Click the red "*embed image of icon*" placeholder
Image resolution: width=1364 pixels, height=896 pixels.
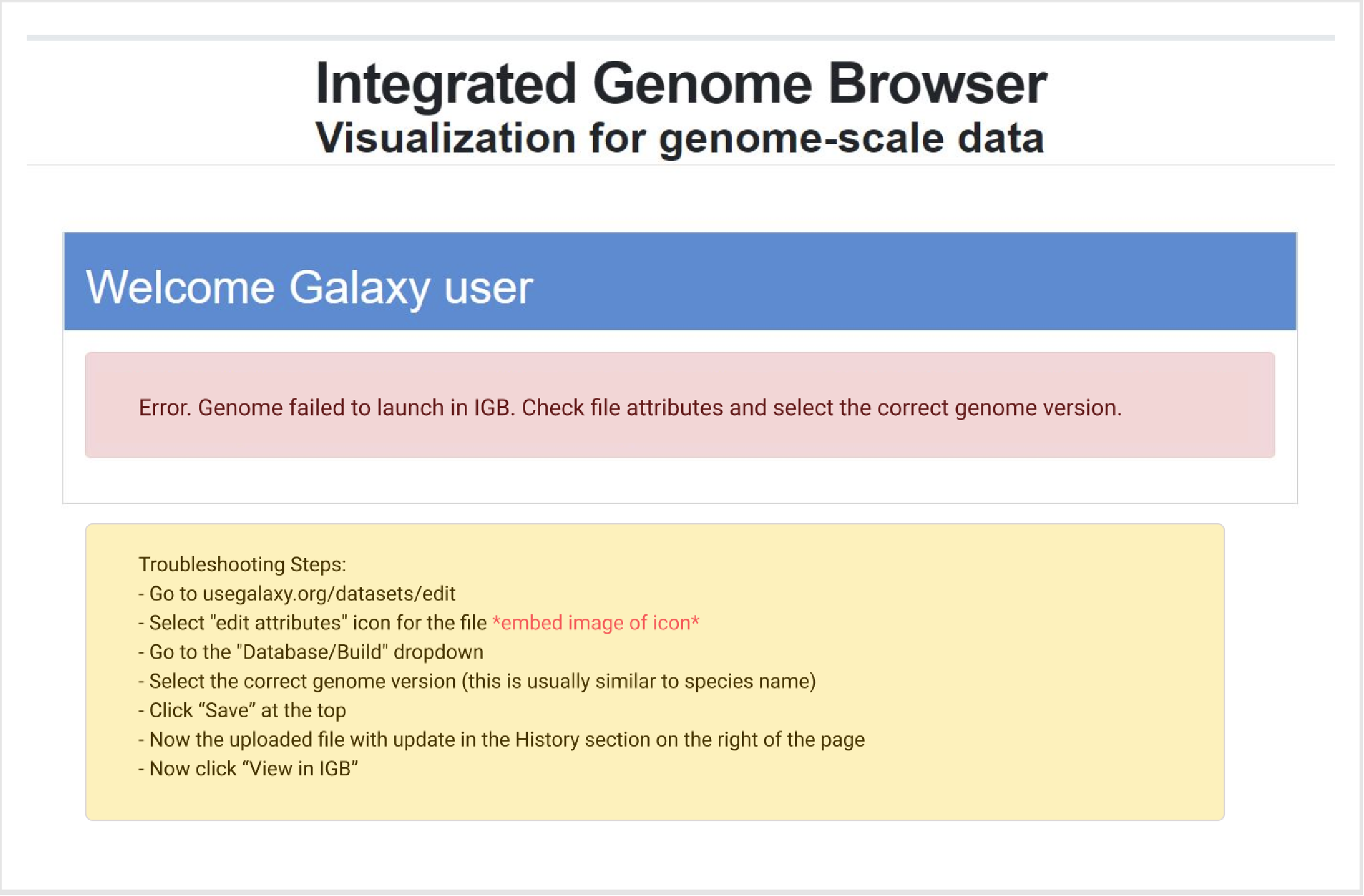pyautogui.click(x=595, y=623)
